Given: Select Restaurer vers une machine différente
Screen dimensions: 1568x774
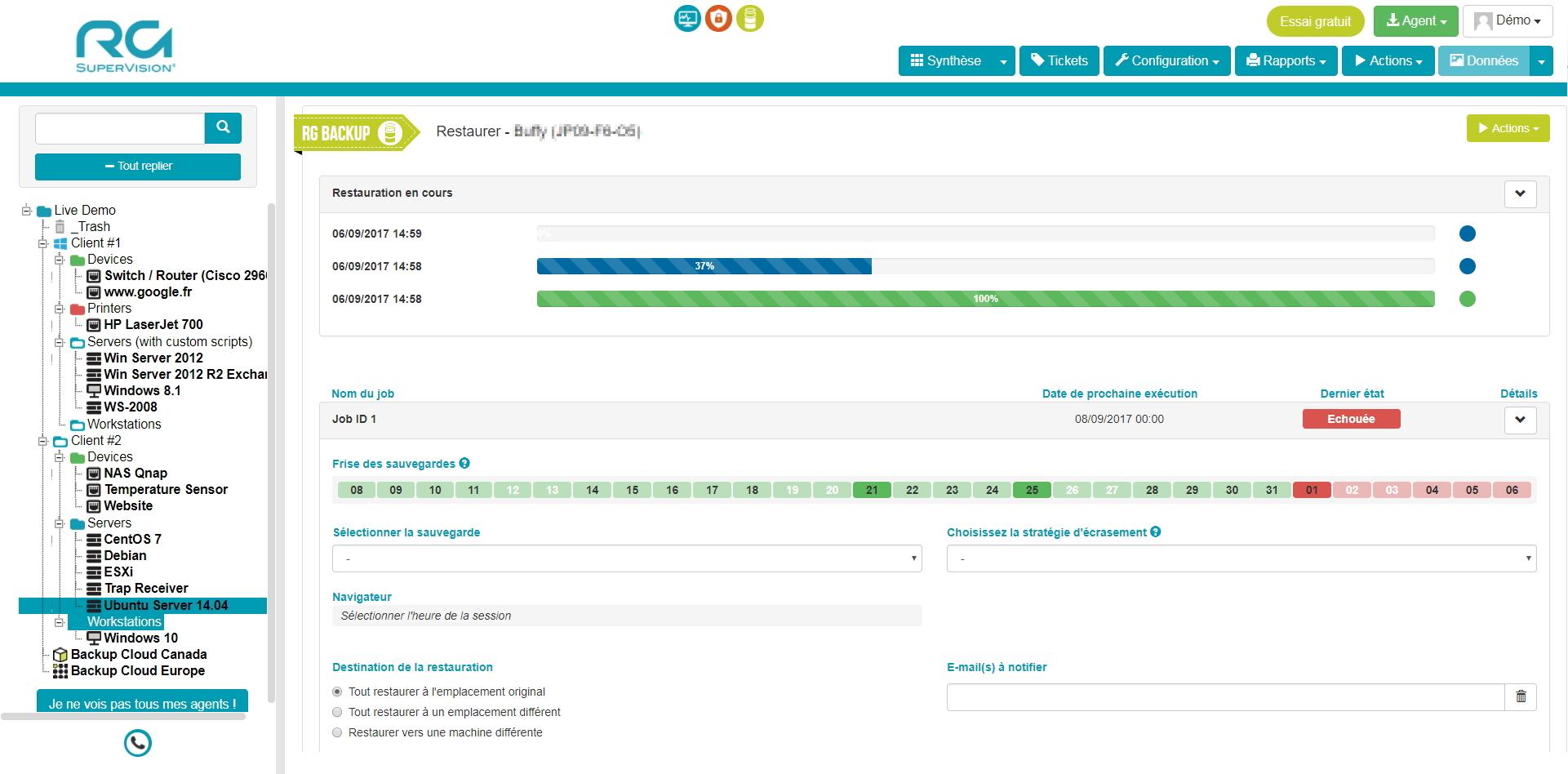Looking at the screenshot, I should 337,732.
